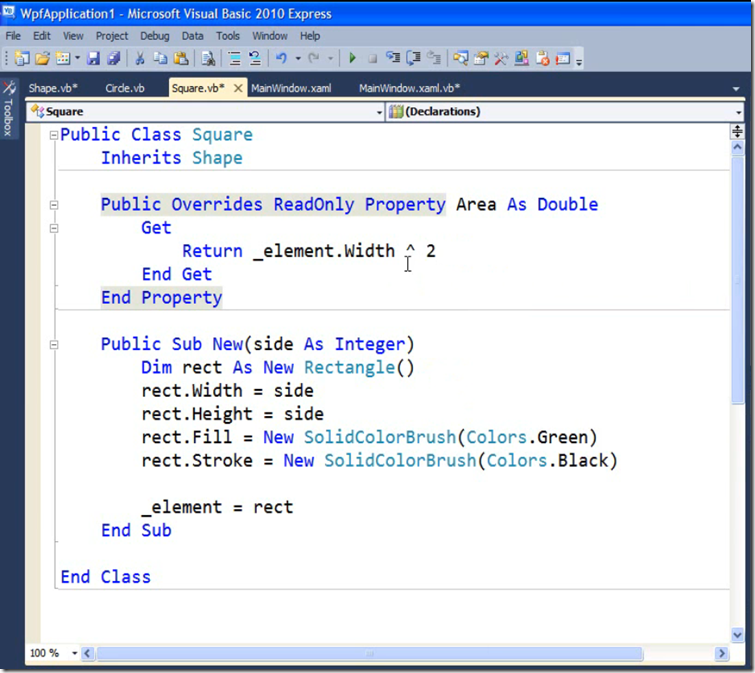Click the New Project toolbar icon
The image size is (755, 673).
22,58
